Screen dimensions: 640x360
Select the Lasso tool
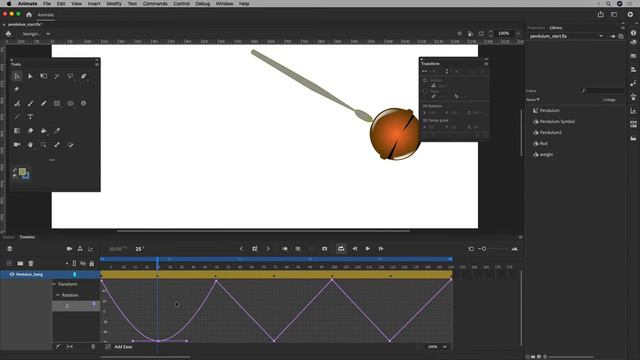click(x=70, y=76)
